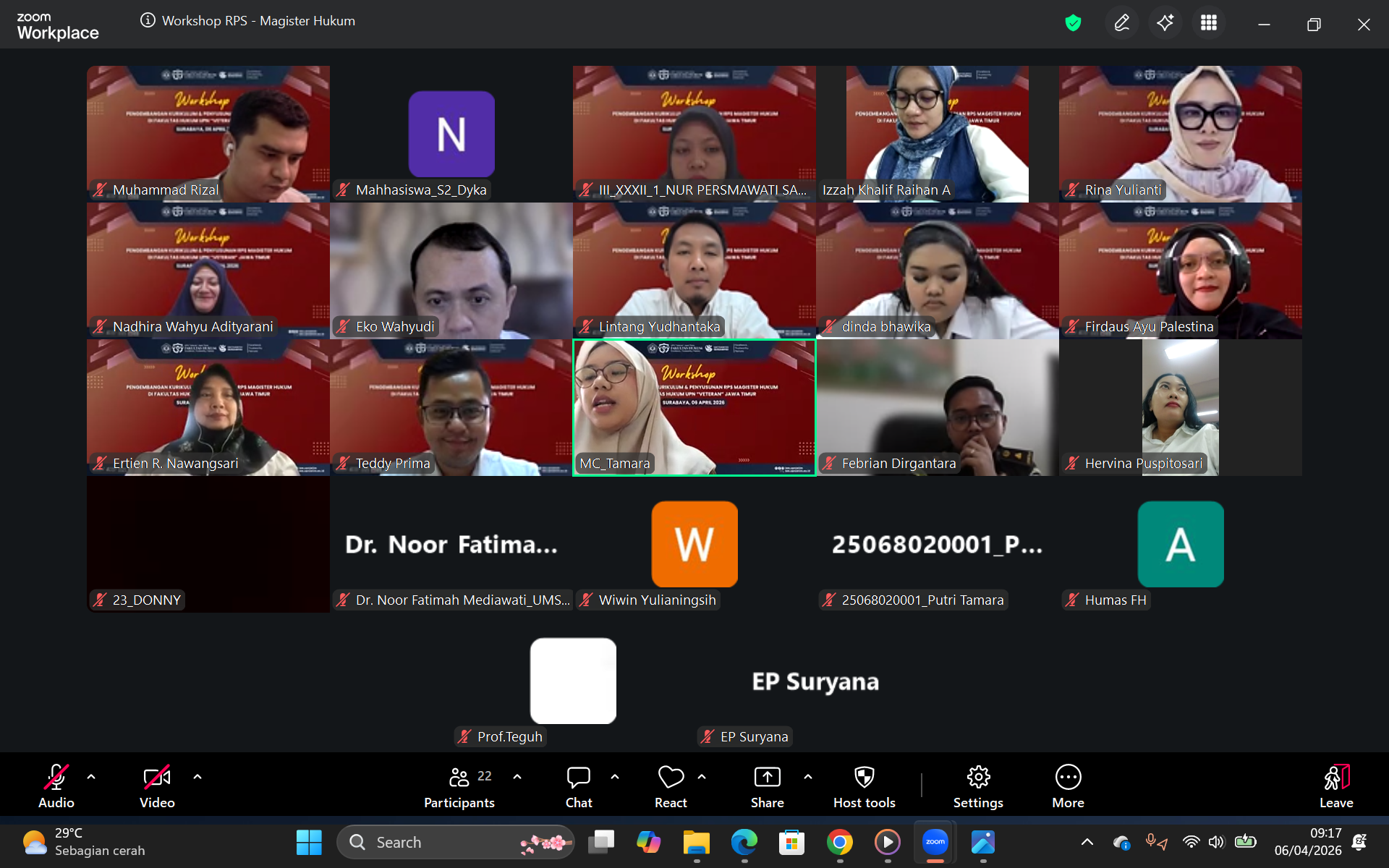Open meeting Settings

tap(978, 786)
